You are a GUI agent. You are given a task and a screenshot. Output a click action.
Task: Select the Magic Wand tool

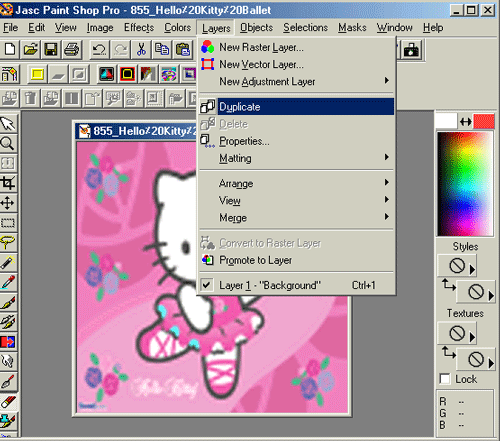click(8, 262)
